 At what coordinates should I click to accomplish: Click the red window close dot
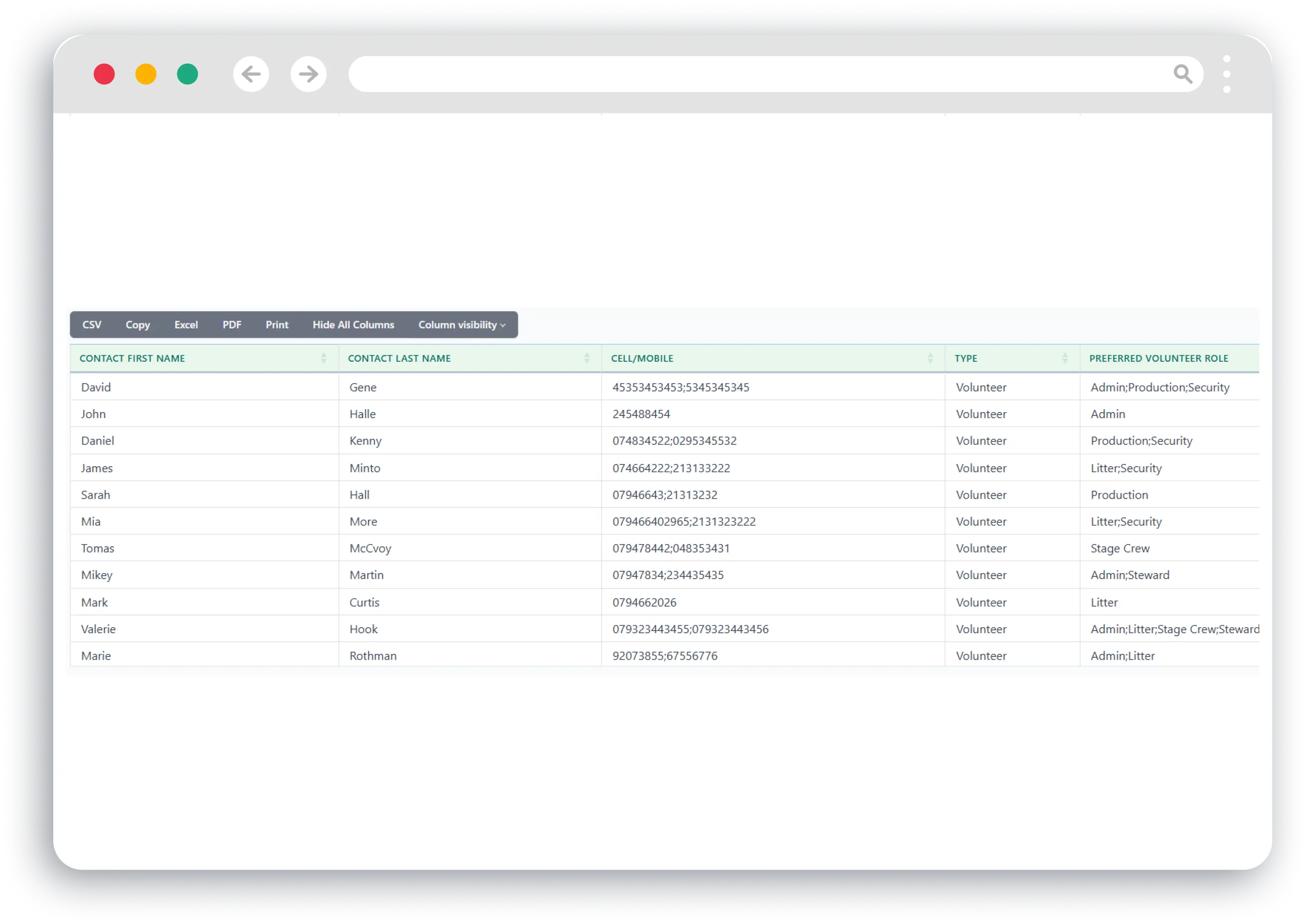click(x=104, y=74)
